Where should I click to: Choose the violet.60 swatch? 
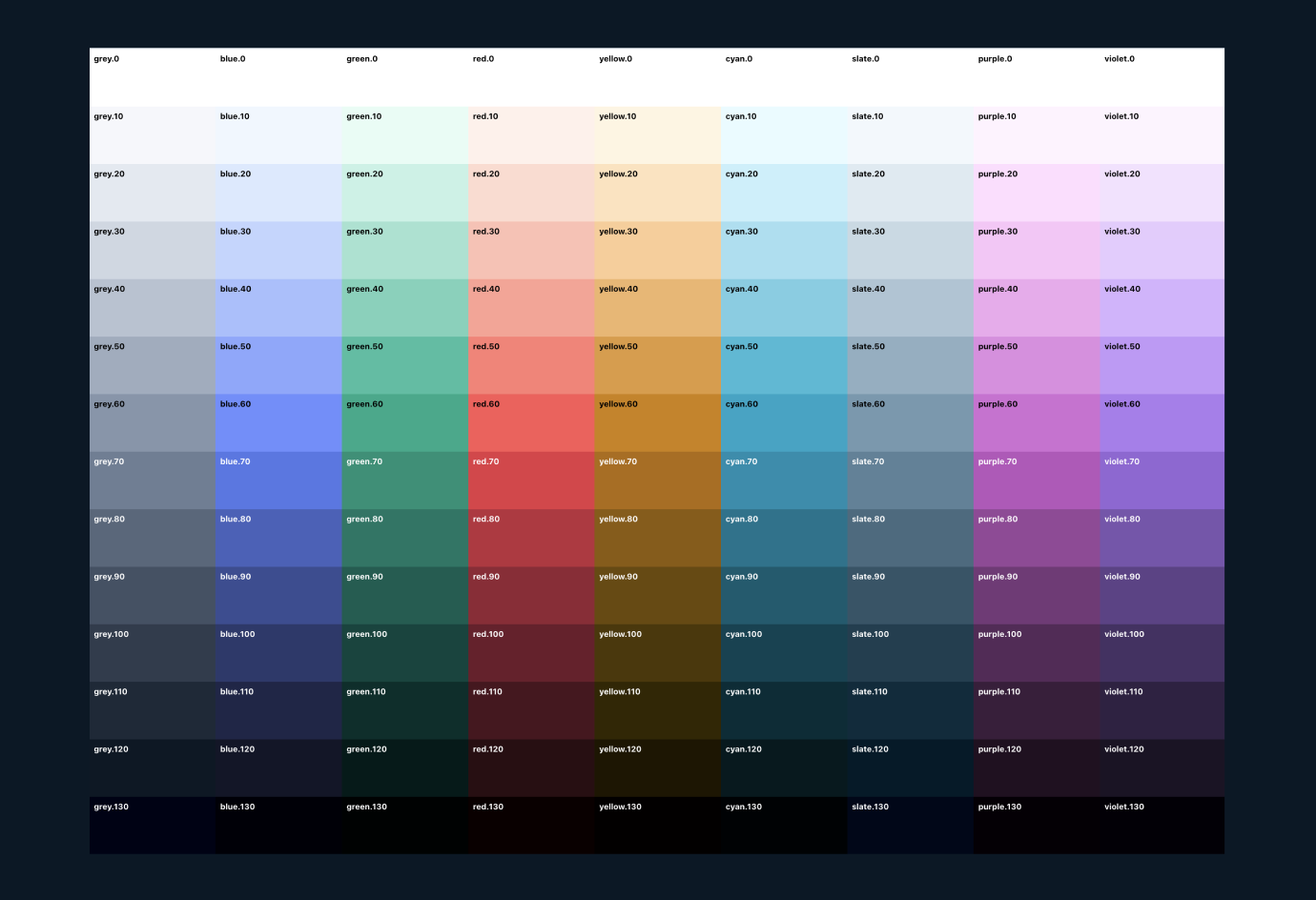point(1162,422)
